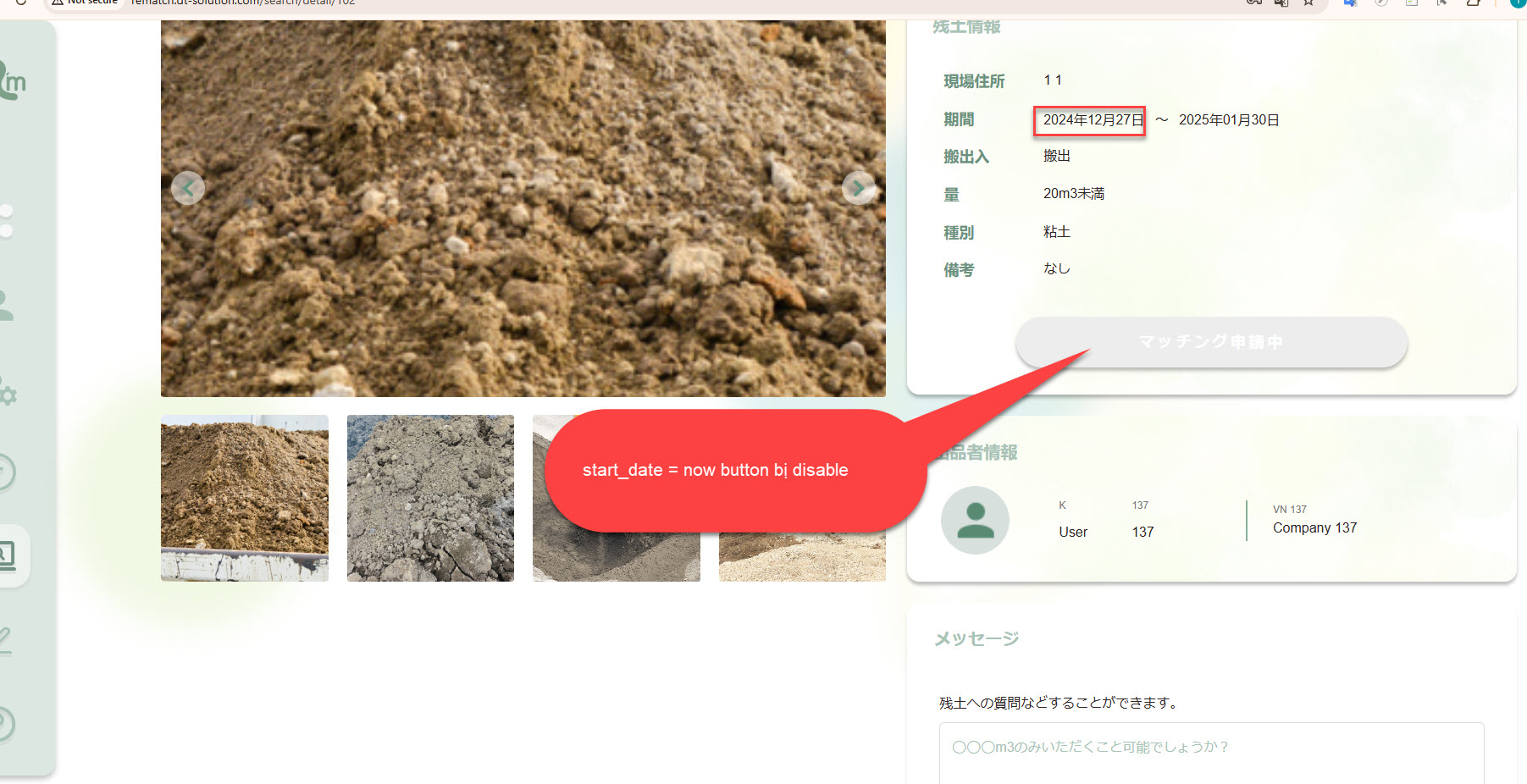The image size is (1527, 784).
Task: Open the stacked dots menu icon in sidebar
Action: click(x=7, y=220)
